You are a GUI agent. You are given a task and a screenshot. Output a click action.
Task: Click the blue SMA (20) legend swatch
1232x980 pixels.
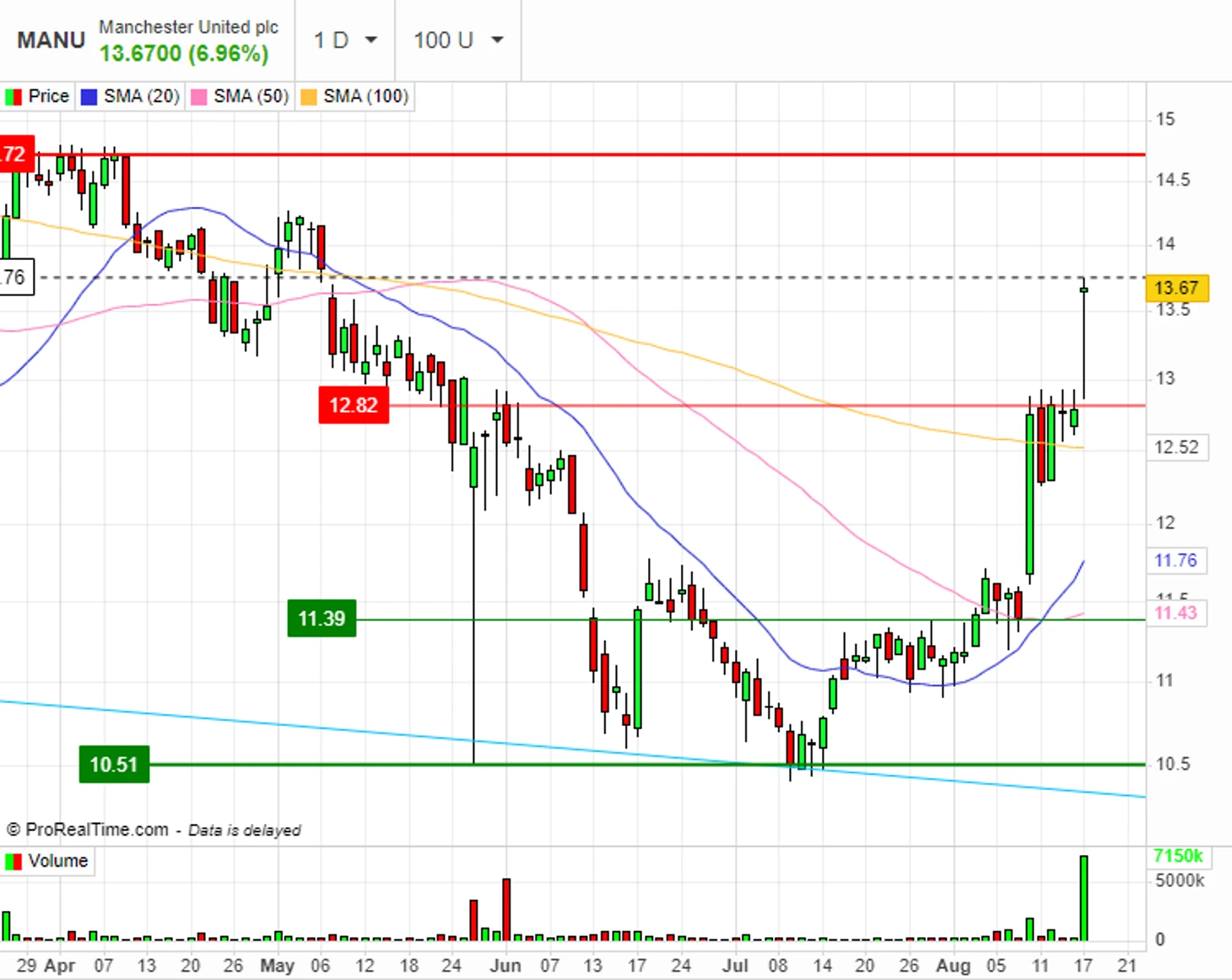[89, 97]
